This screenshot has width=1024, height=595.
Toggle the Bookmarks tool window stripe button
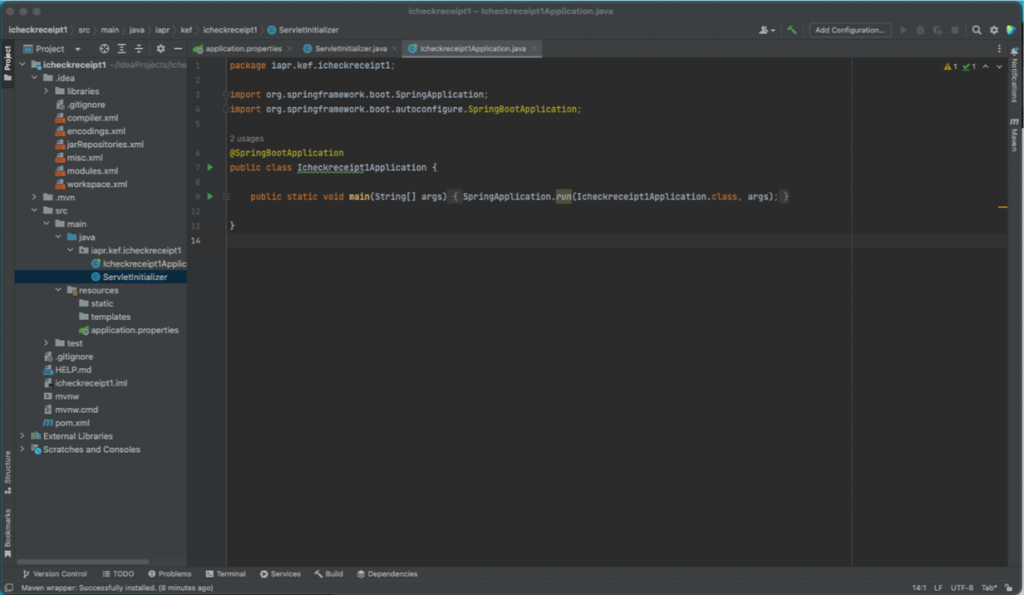pos(8,533)
